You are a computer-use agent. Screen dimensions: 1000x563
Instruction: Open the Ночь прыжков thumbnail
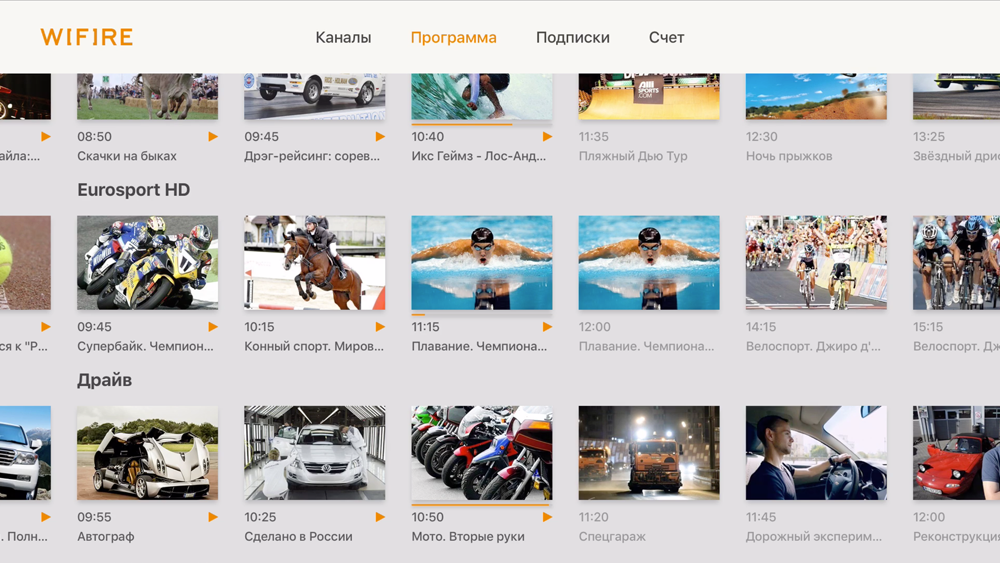(x=816, y=96)
